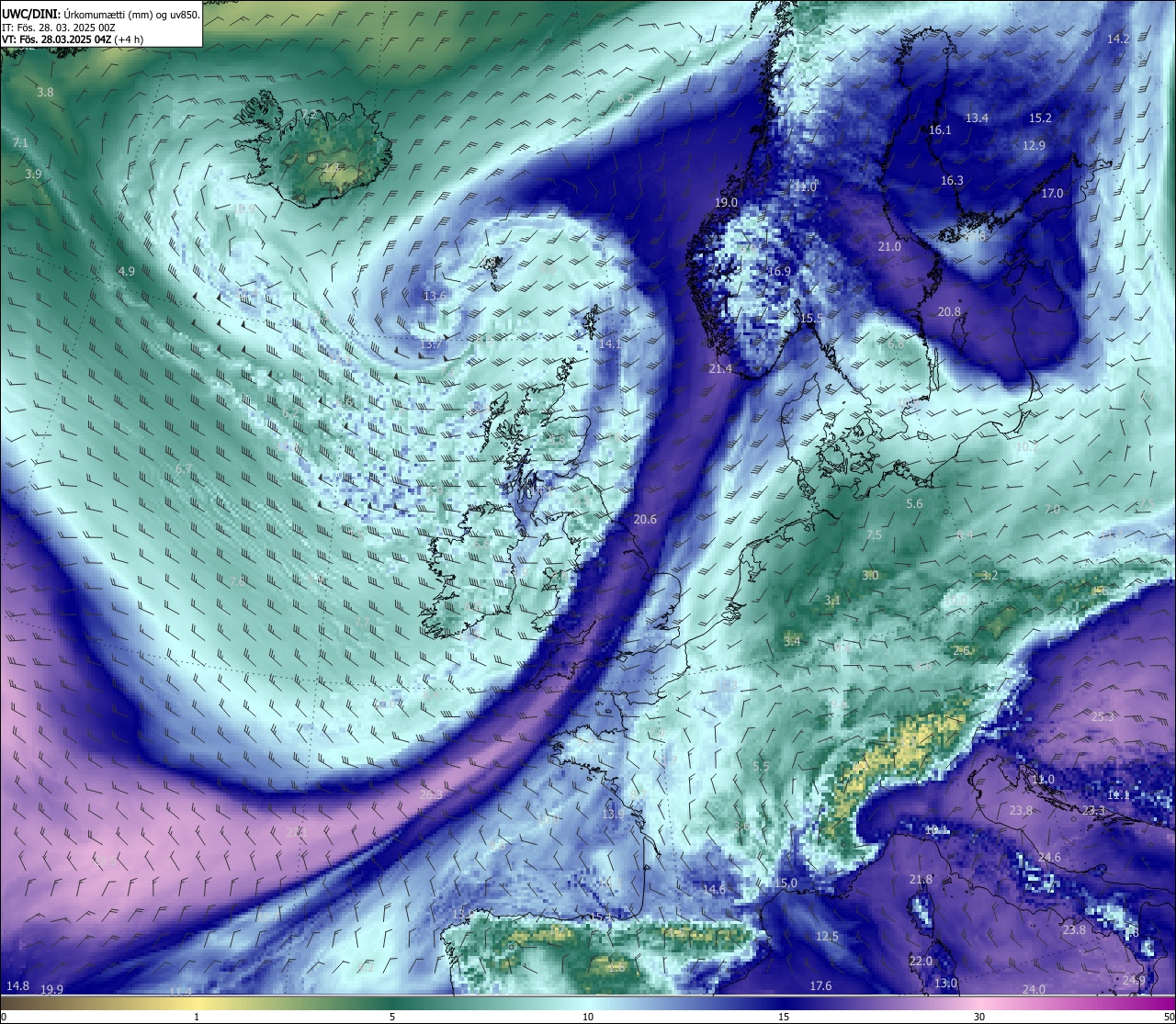Click the 21.0 value over the Baltic
Viewport: 1176px width, 1024px height.
(889, 247)
